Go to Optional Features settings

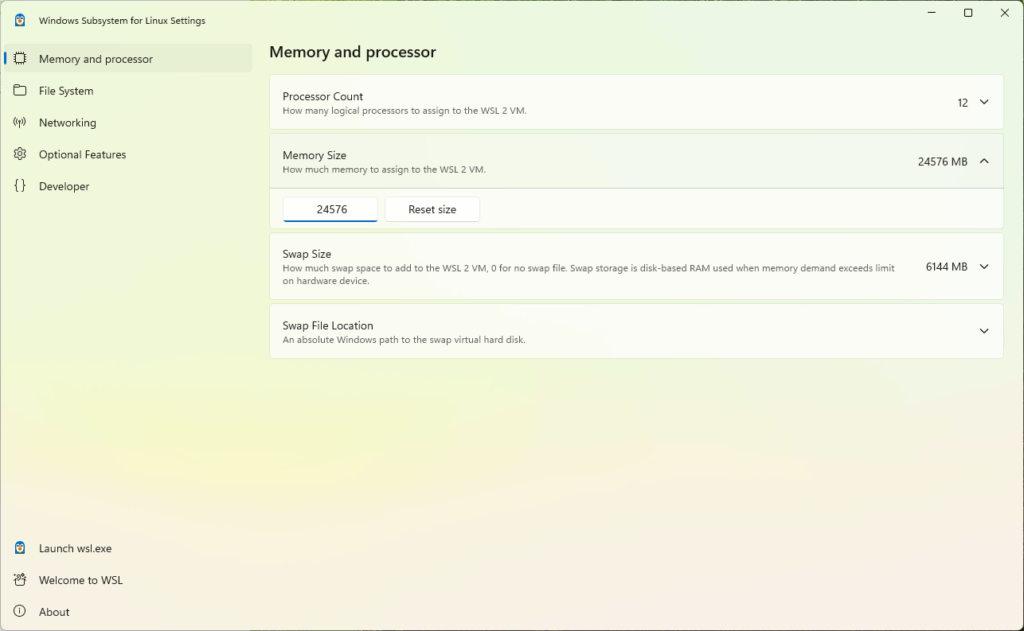click(128, 154)
